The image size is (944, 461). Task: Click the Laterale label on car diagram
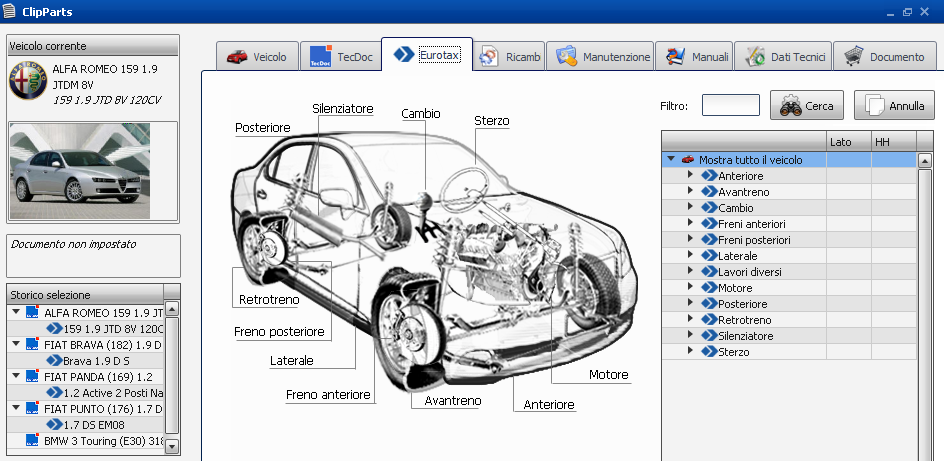tap(291, 360)
